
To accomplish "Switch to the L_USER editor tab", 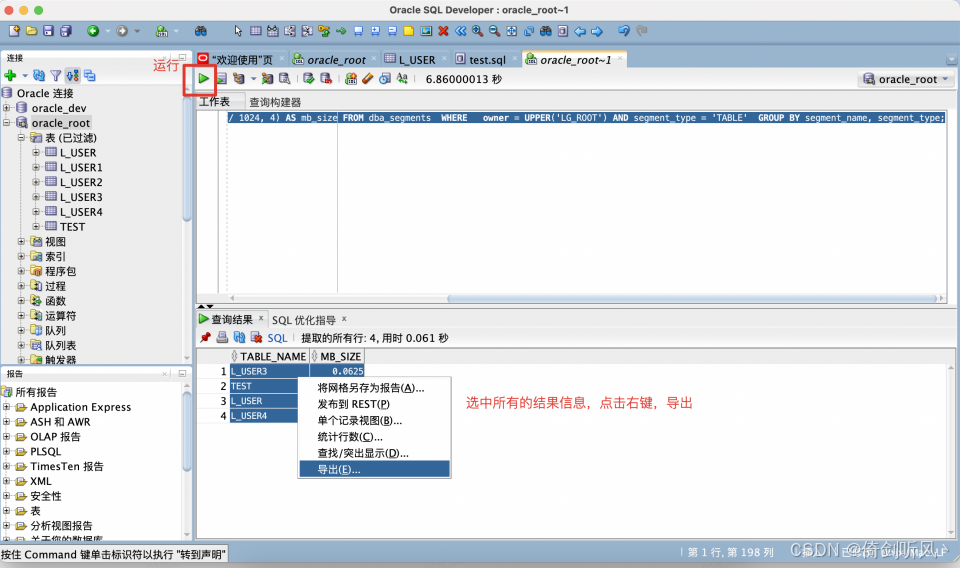I will pos(416,59).
